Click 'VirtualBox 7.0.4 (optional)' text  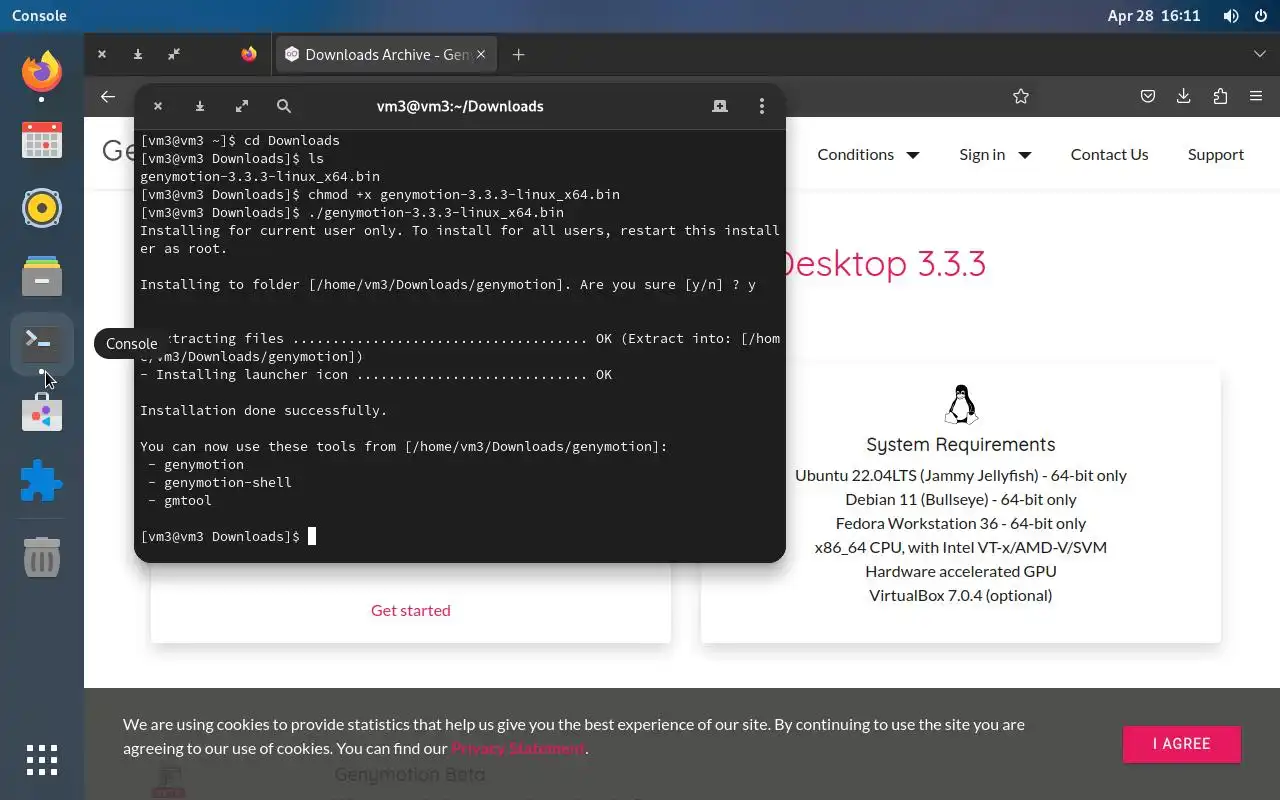pyautogui.click(x=961, y=595)
